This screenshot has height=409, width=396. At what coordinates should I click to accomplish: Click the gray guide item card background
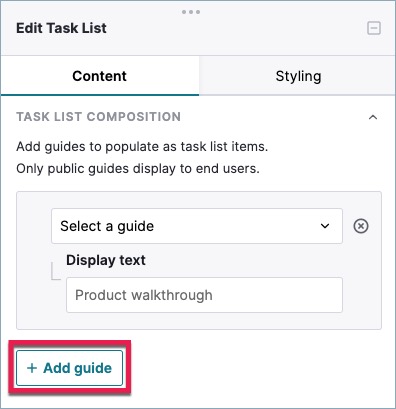click(x=33, y=260)
